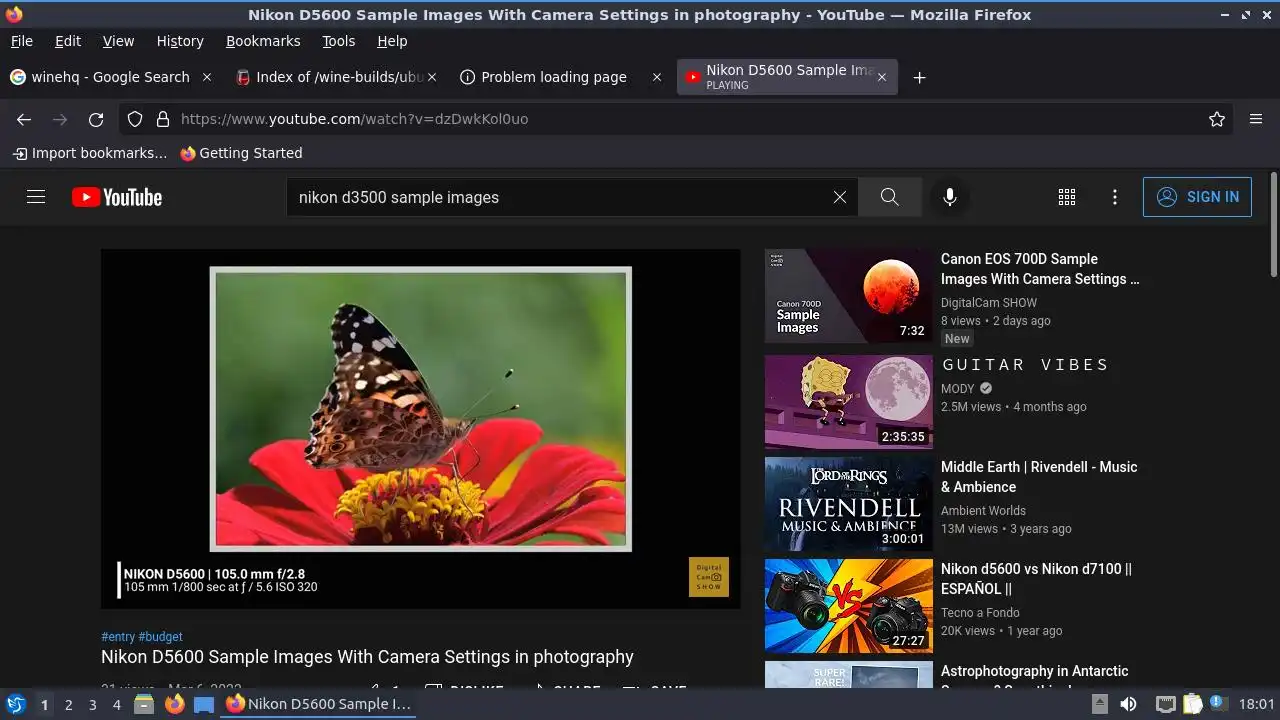The width and height of the screenshot is (1280, 720).
Task: Open Firefox tracking protection shield
Action: [x=135, y=119]
